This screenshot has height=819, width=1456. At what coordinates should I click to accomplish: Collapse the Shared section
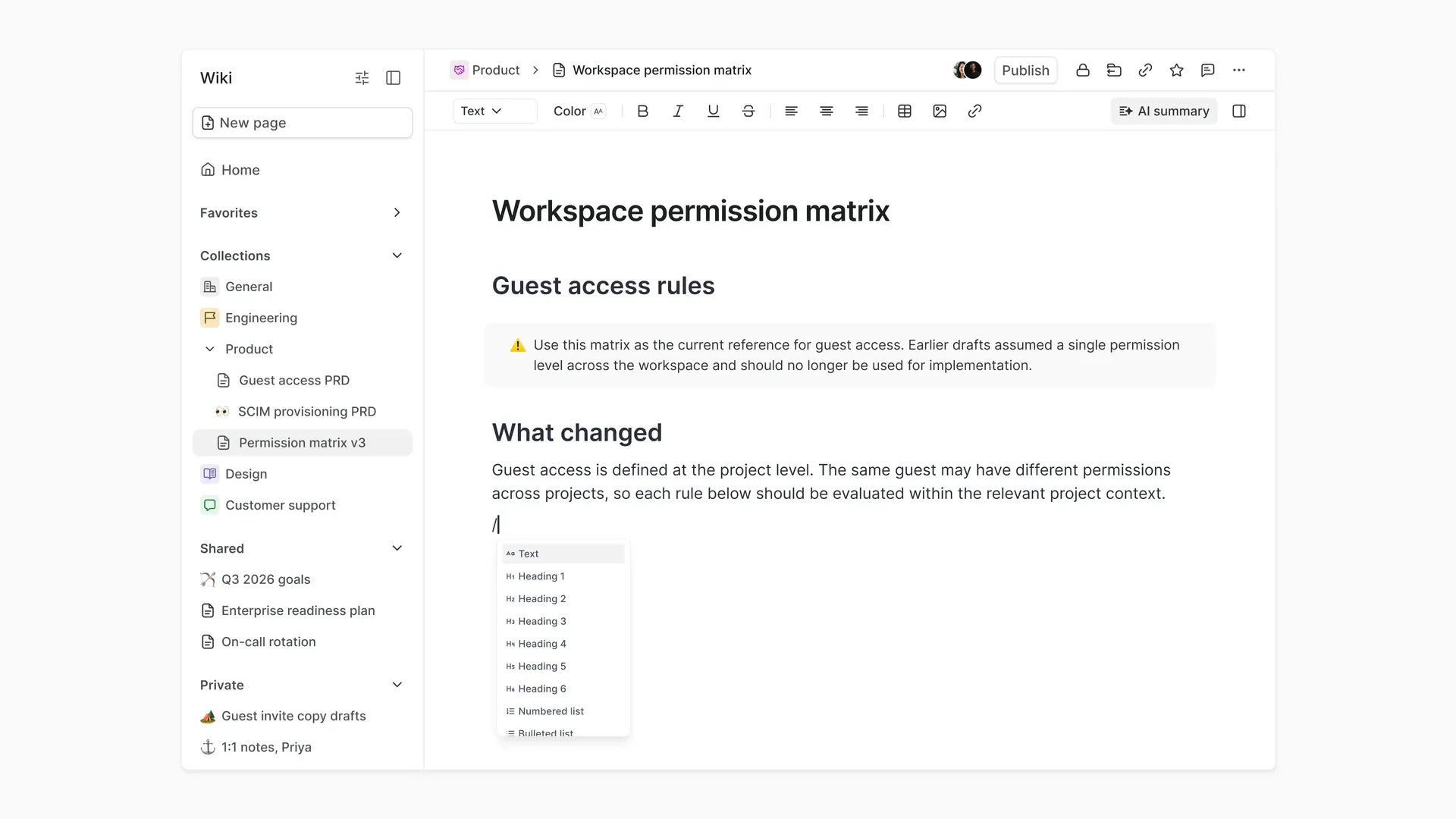(397, 548)
